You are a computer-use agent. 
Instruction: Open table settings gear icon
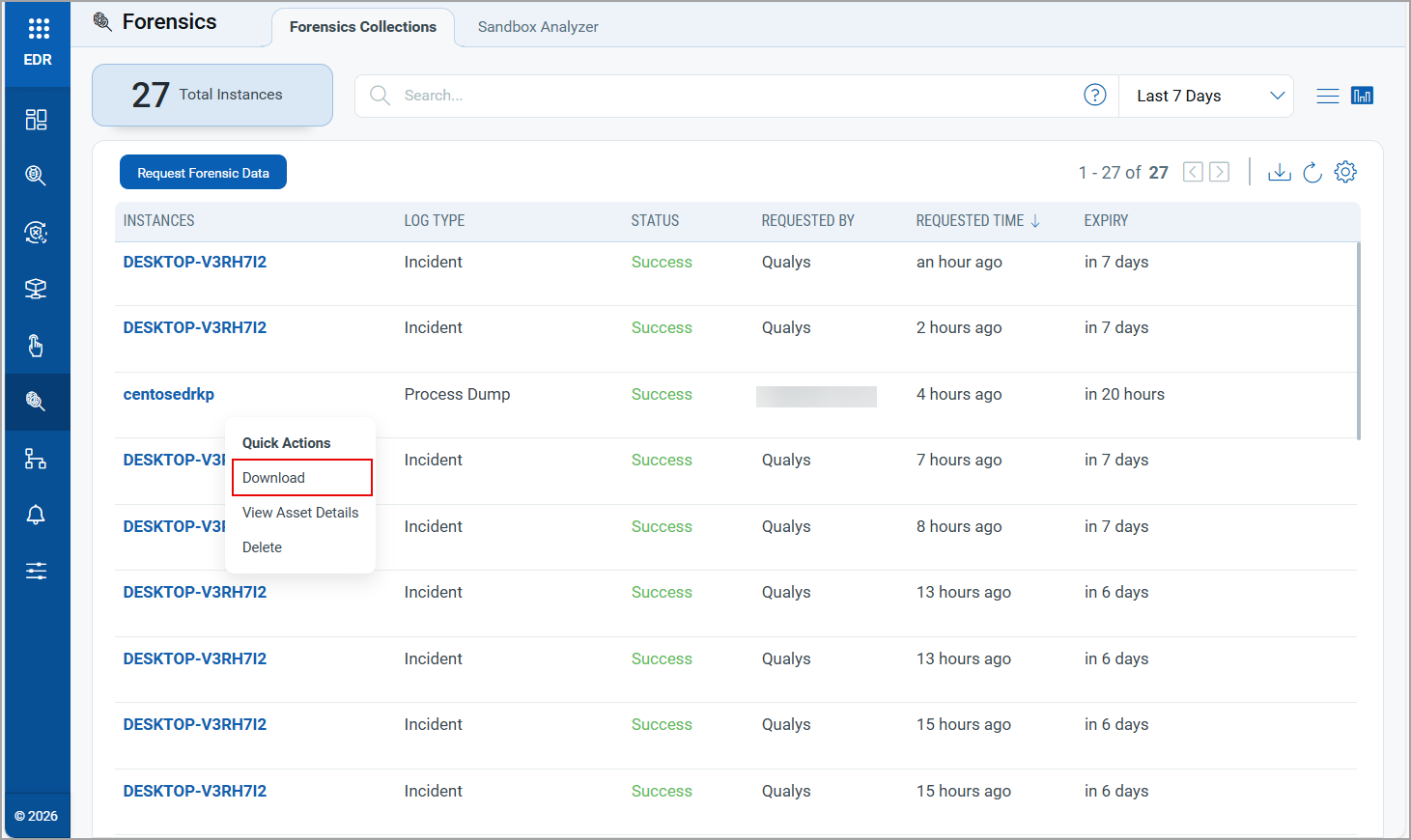coord(1345,173)
